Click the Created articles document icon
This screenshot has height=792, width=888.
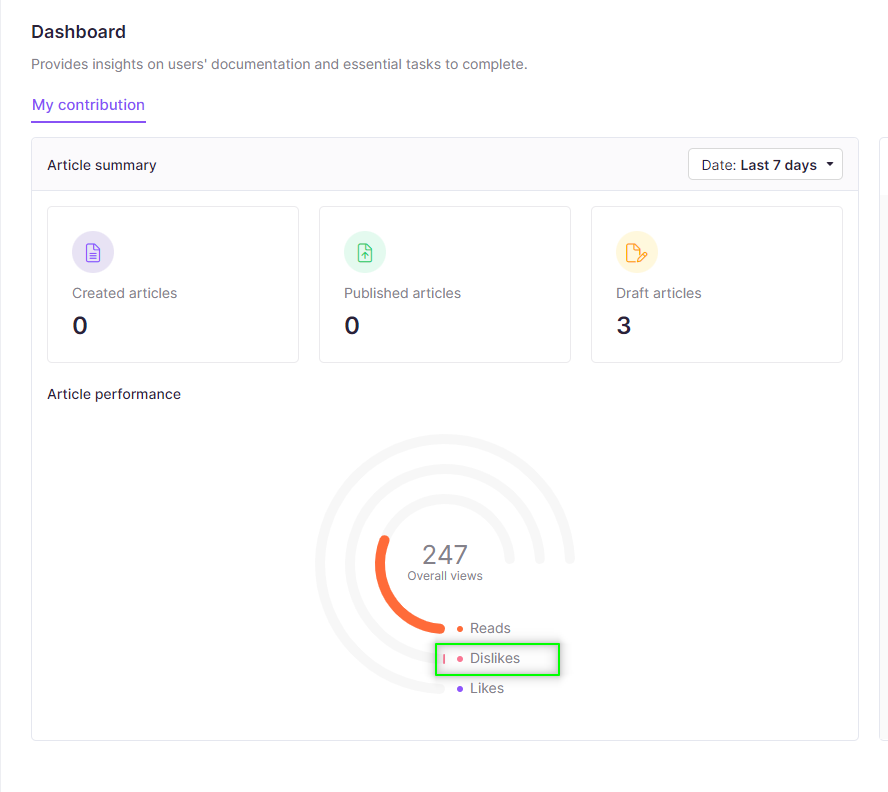(93, 252)
